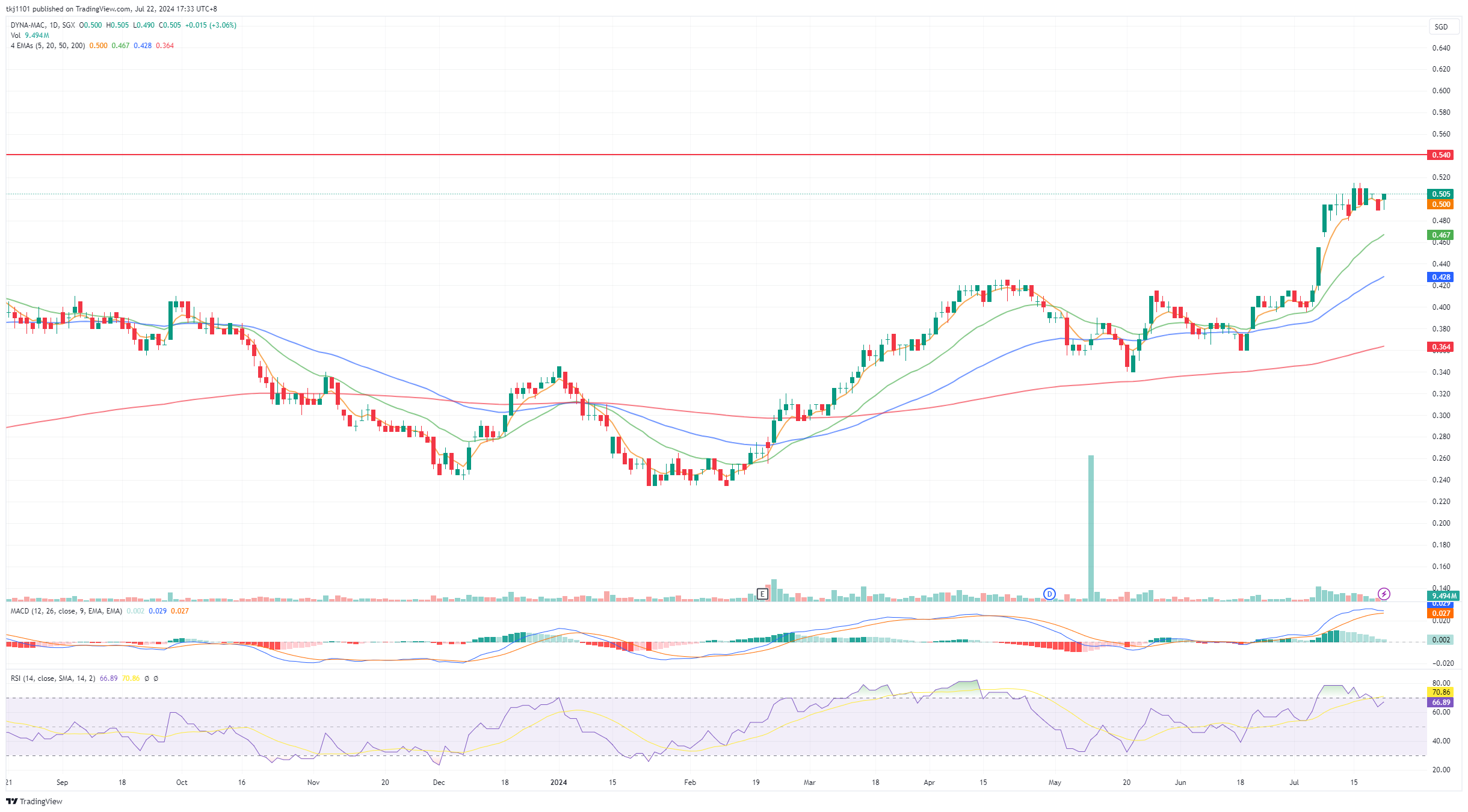This screenshot has height=812, width=1468.
Task: Click the 0.300 price scale label
Action: [x=1441, y=415]
